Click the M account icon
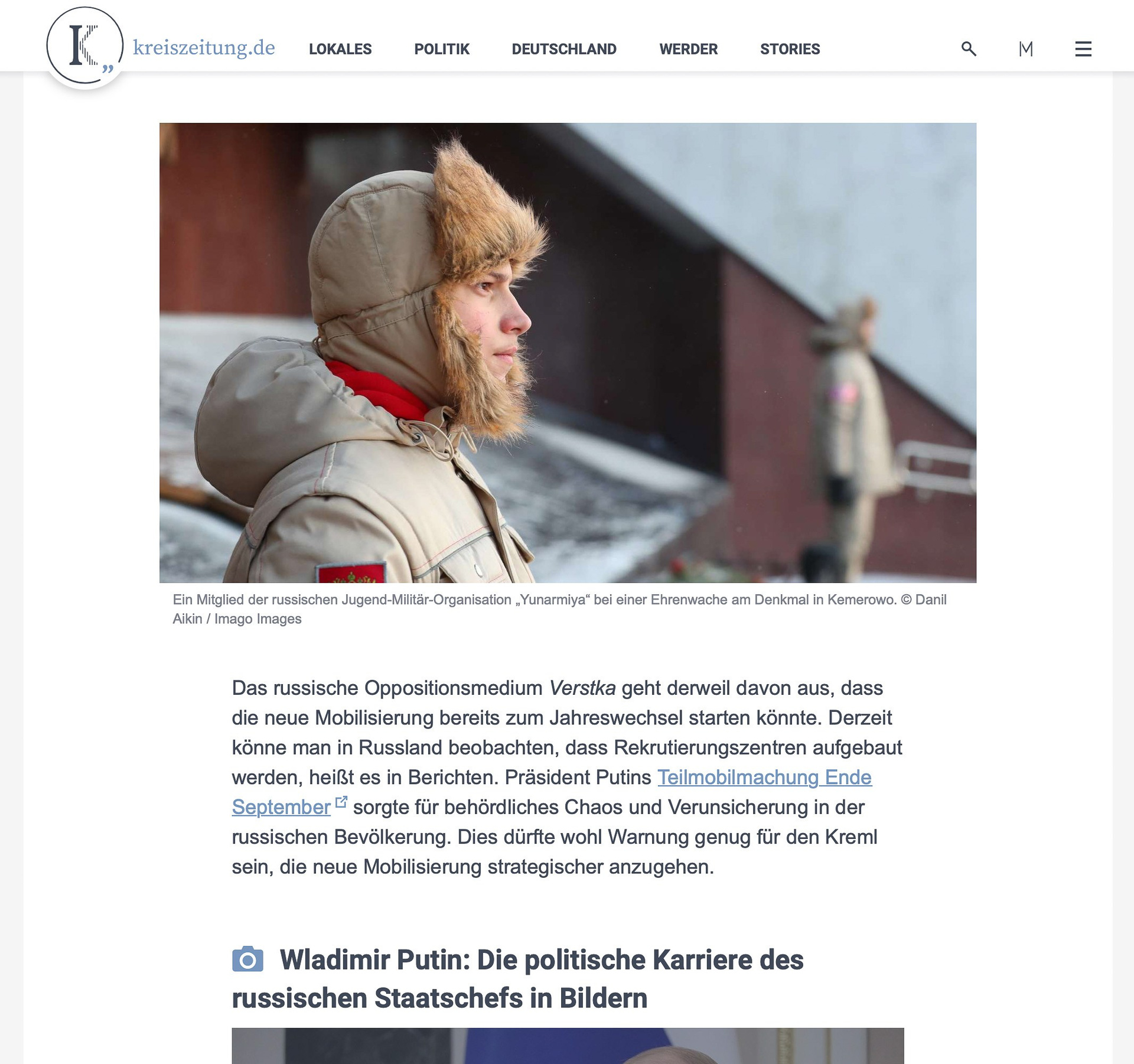The image size is (1134, 1064). 1026,48
